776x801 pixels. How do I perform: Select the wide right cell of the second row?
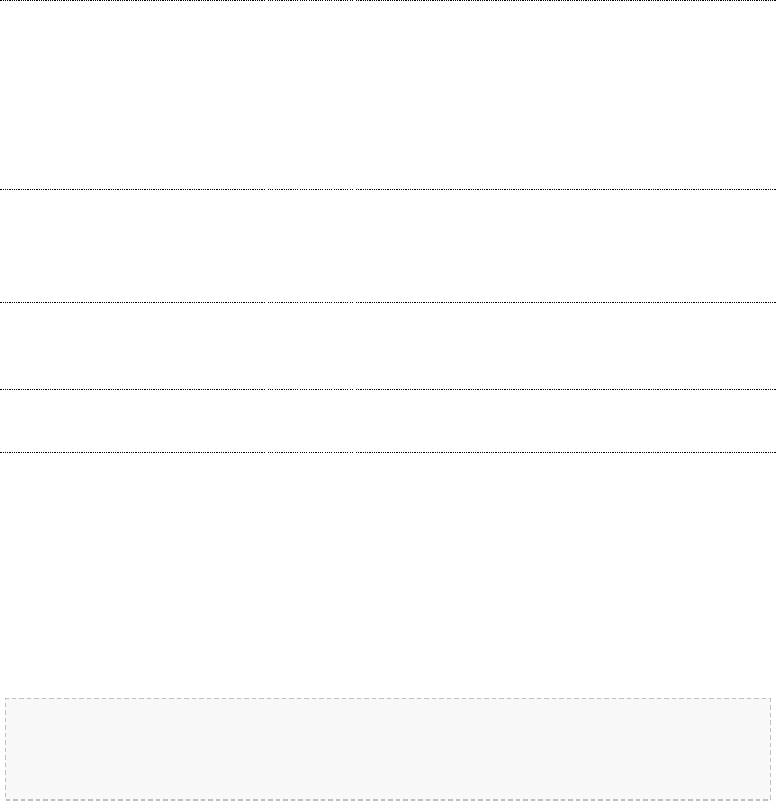(x=564, y=245)
